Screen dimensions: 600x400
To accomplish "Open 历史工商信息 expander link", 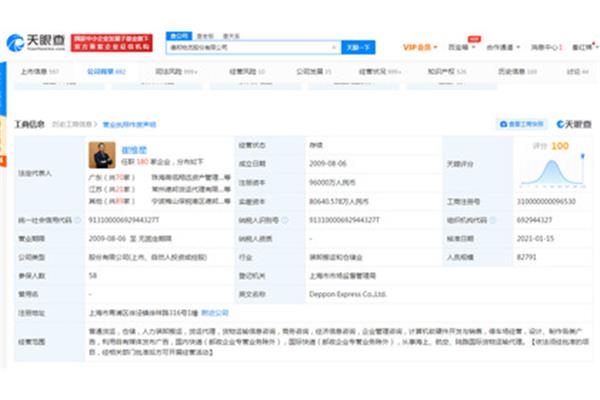I will coord(75,124).
